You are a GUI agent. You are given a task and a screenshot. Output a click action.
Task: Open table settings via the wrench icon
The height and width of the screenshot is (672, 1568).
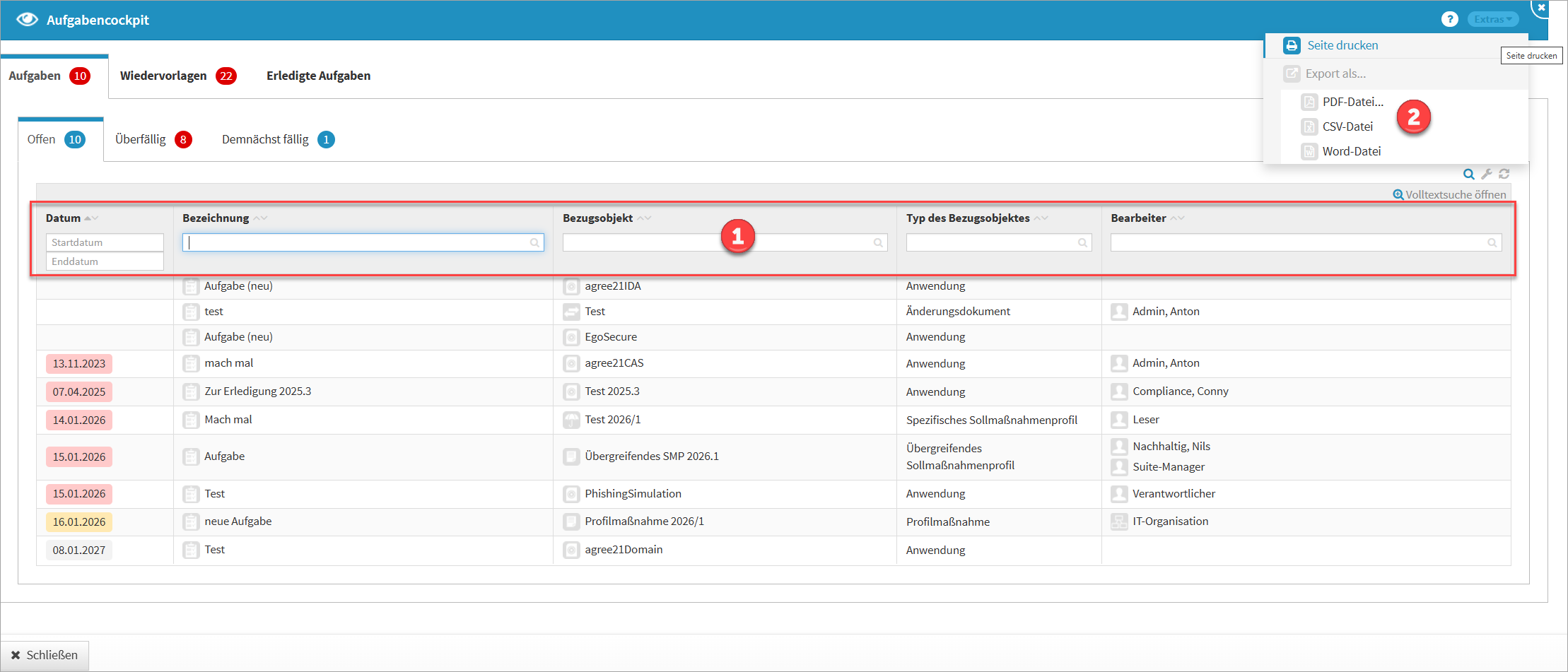tap(1487, 174)
